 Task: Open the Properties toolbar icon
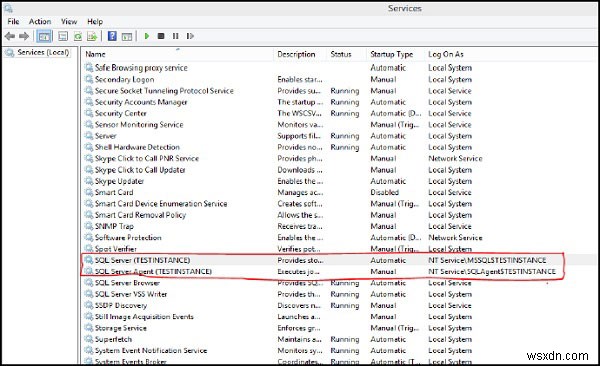click(63, 36)
